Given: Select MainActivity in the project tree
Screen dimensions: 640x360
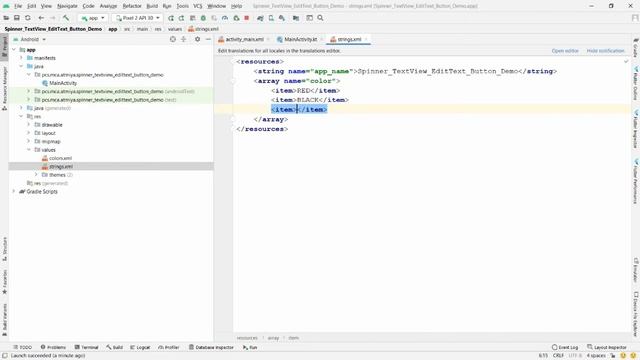Looking at the screenshot, I should [63, 83].
